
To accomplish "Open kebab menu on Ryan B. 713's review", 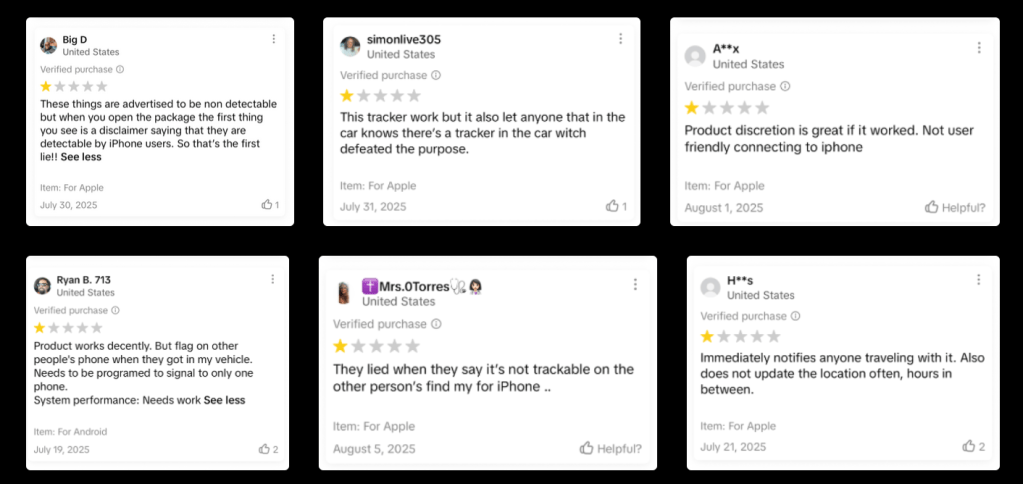I will pyautogui.click(x=269, y=278).
